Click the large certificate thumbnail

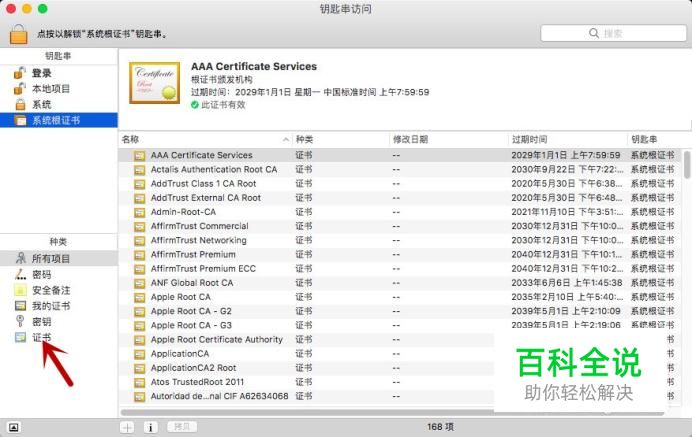[x=154, y=83]
